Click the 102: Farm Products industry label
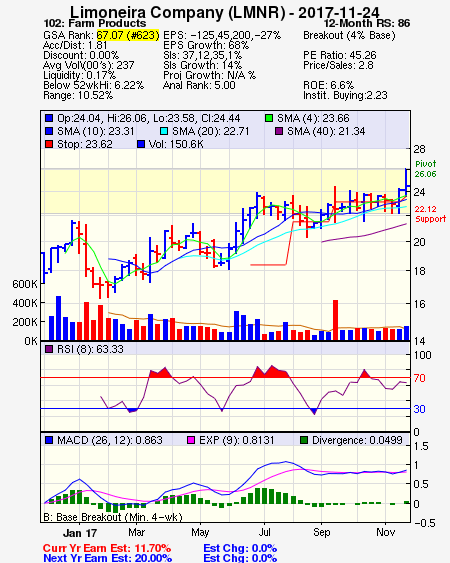The height and width of the screenshot is (563, 450). [95, 23]
